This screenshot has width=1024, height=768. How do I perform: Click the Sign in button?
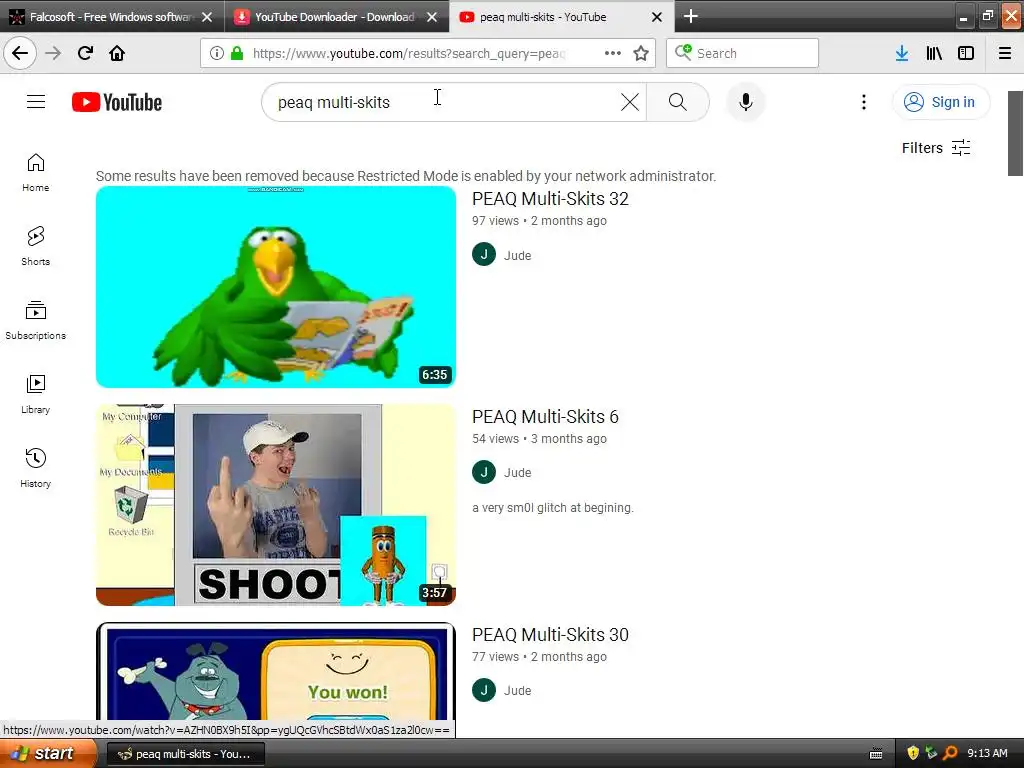[940, 102]
